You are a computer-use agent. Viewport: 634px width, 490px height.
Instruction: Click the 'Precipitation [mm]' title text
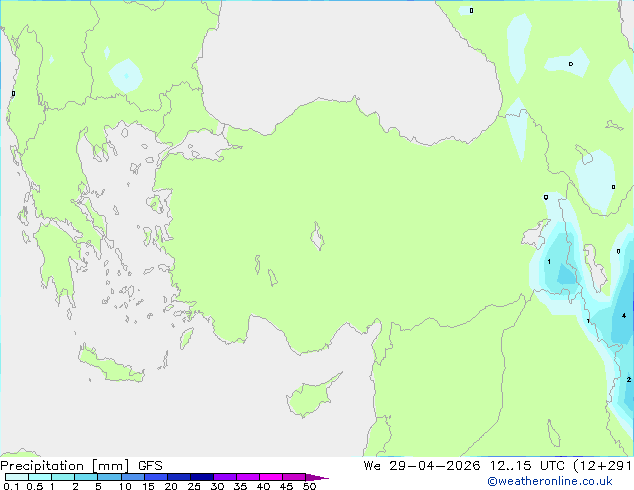coord(65,466)
